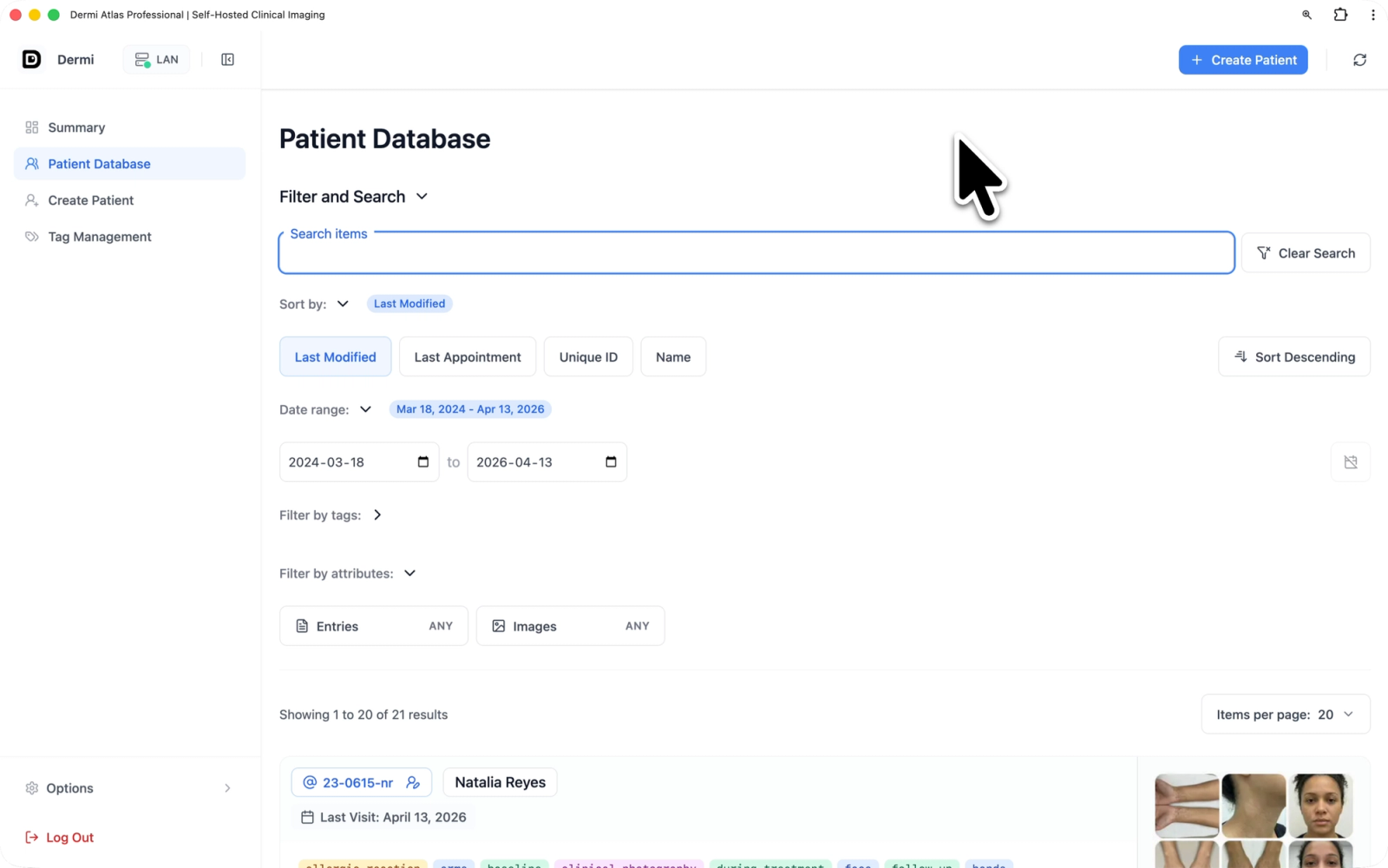1388x868 pixels.
Task: Toggle the Entries attribute filter
Action: tap(374, 626)
